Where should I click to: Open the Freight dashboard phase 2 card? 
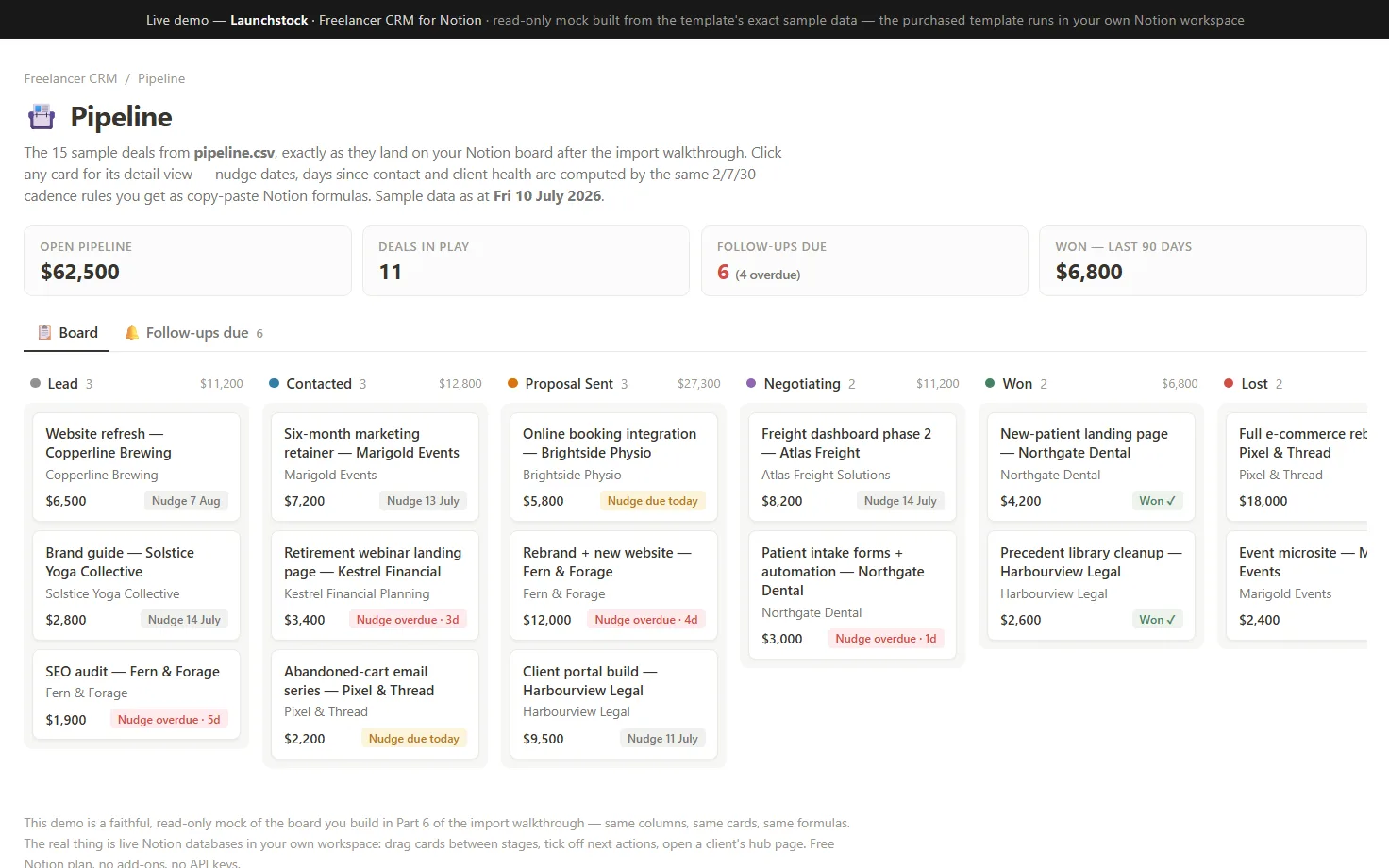coord(852,467)
